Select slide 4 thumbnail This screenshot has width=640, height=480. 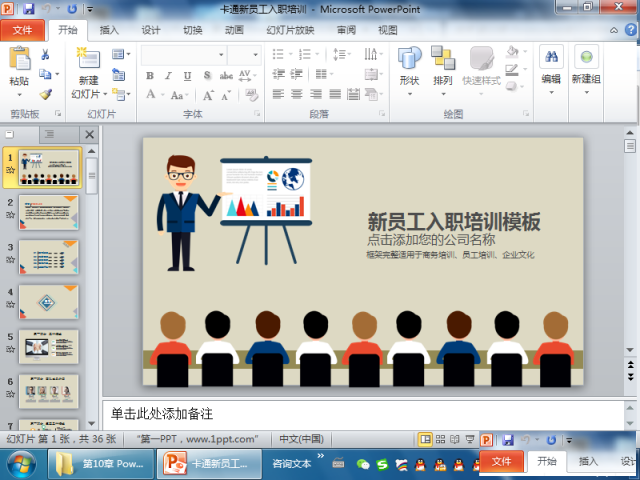tap(48, 301)
